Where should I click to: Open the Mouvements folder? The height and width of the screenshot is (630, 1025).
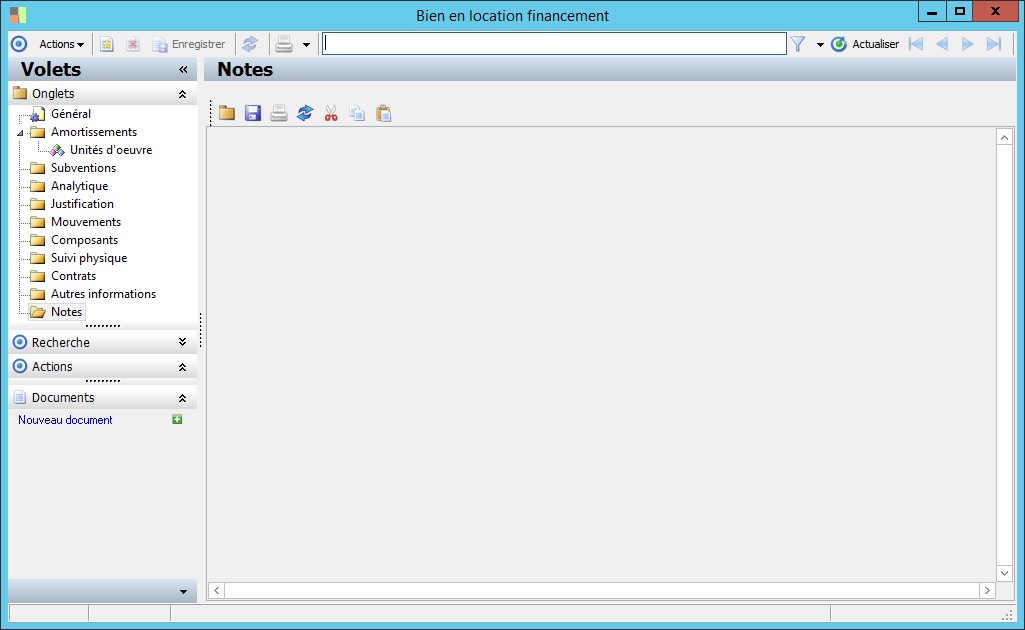tap(86, 222)
